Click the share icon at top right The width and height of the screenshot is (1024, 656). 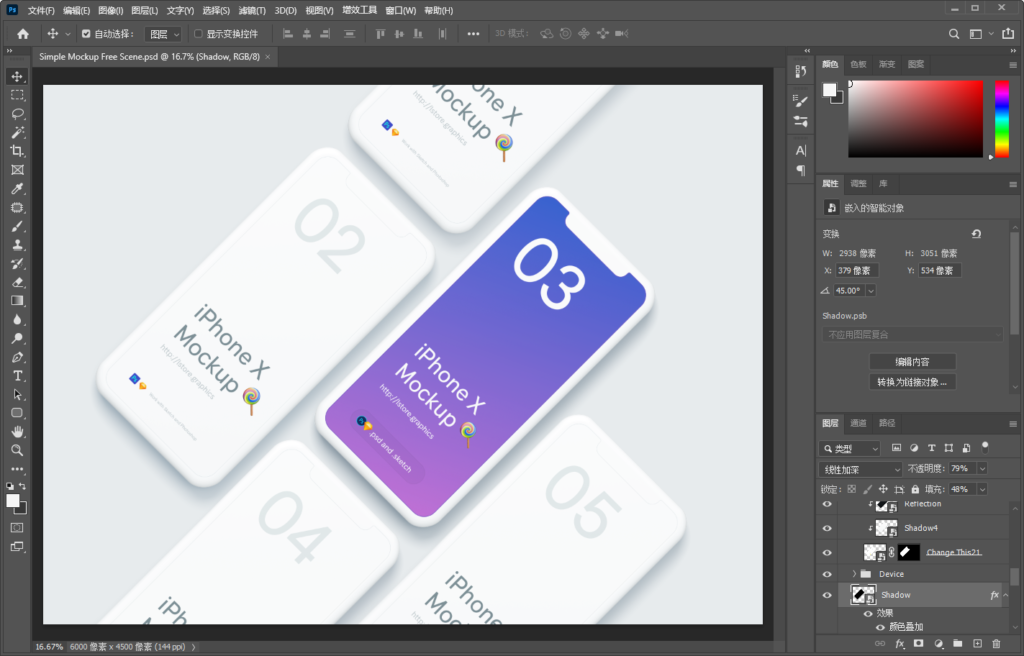tap(1008, 34)
